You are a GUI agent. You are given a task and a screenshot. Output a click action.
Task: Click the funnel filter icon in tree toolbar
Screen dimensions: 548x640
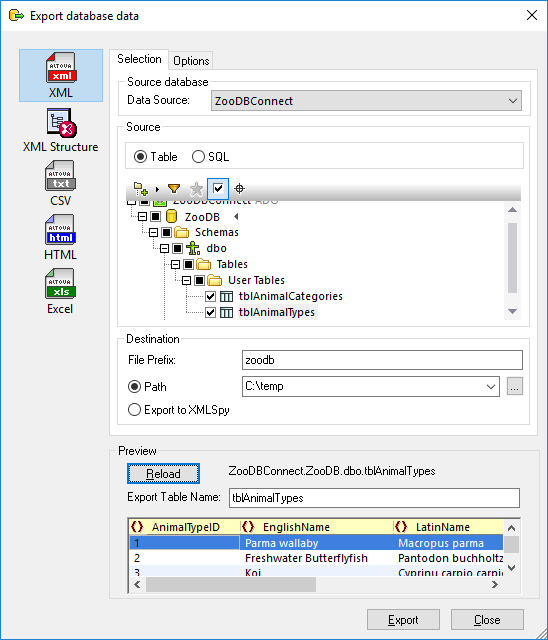pos(174,189)
